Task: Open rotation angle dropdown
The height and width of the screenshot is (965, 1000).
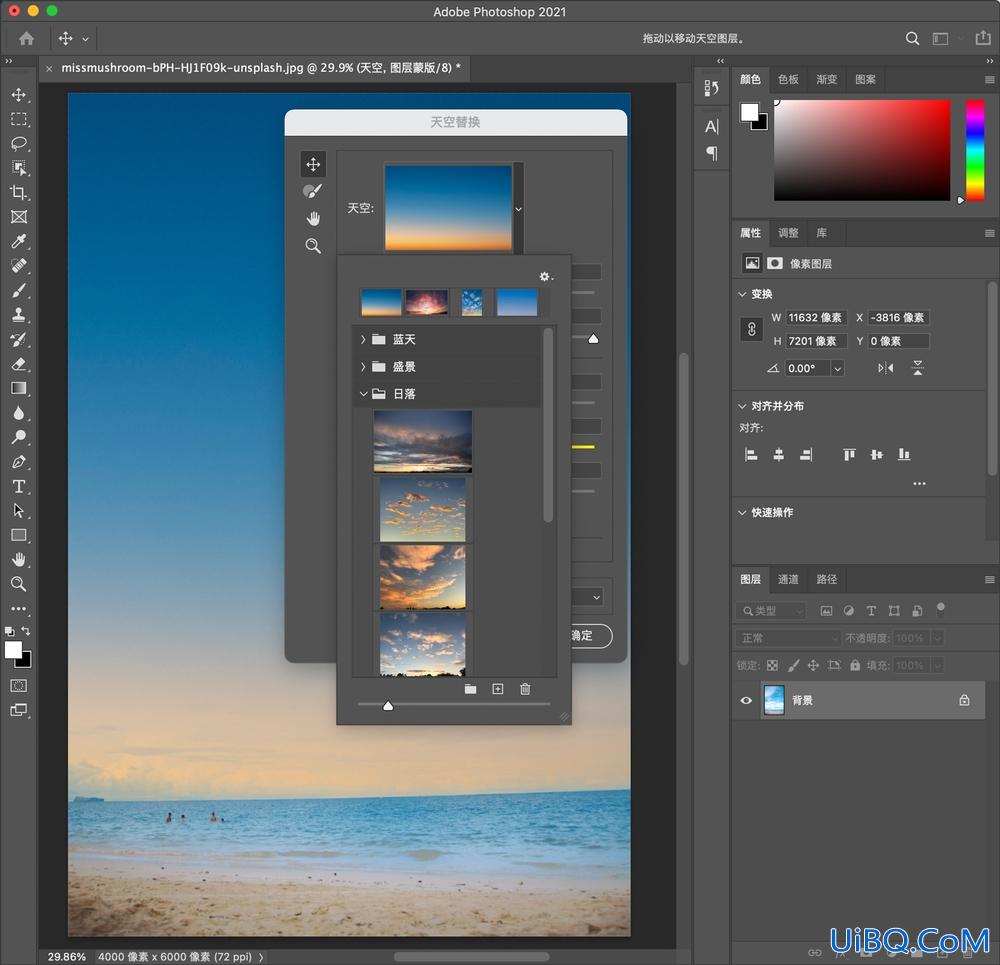Action: (837, 369)
